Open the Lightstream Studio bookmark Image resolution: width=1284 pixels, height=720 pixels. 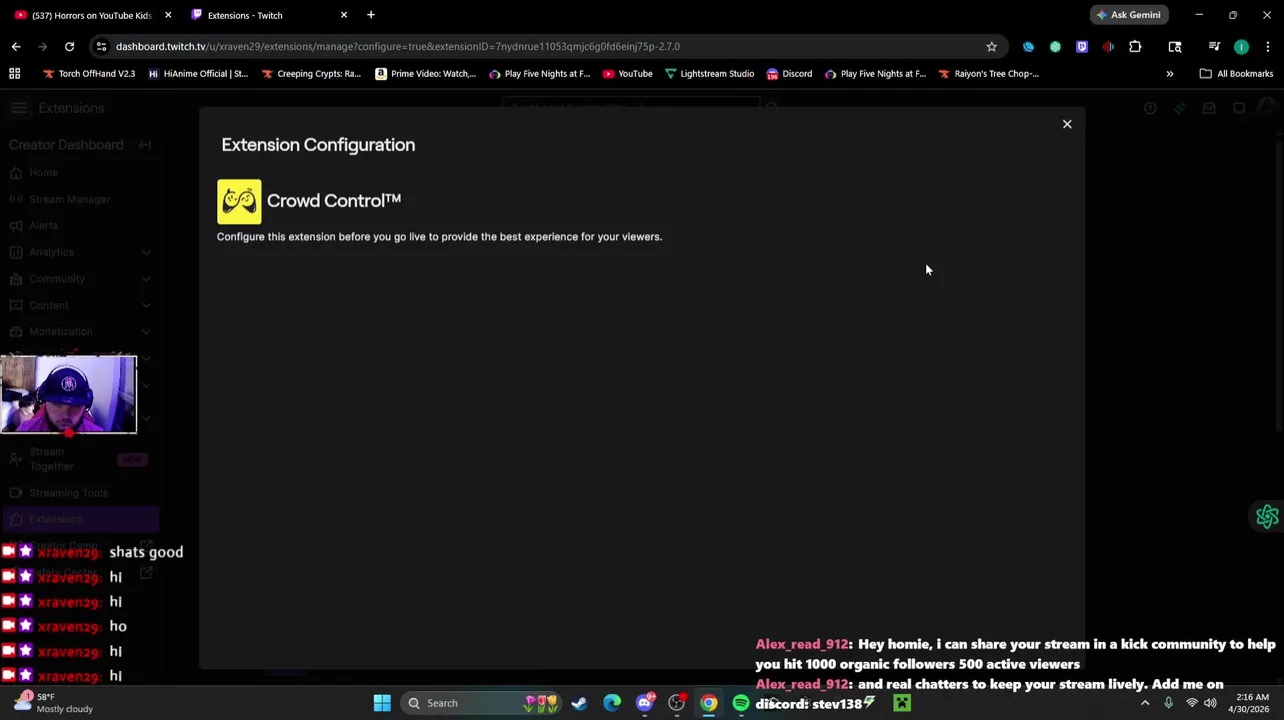point(709,73)
